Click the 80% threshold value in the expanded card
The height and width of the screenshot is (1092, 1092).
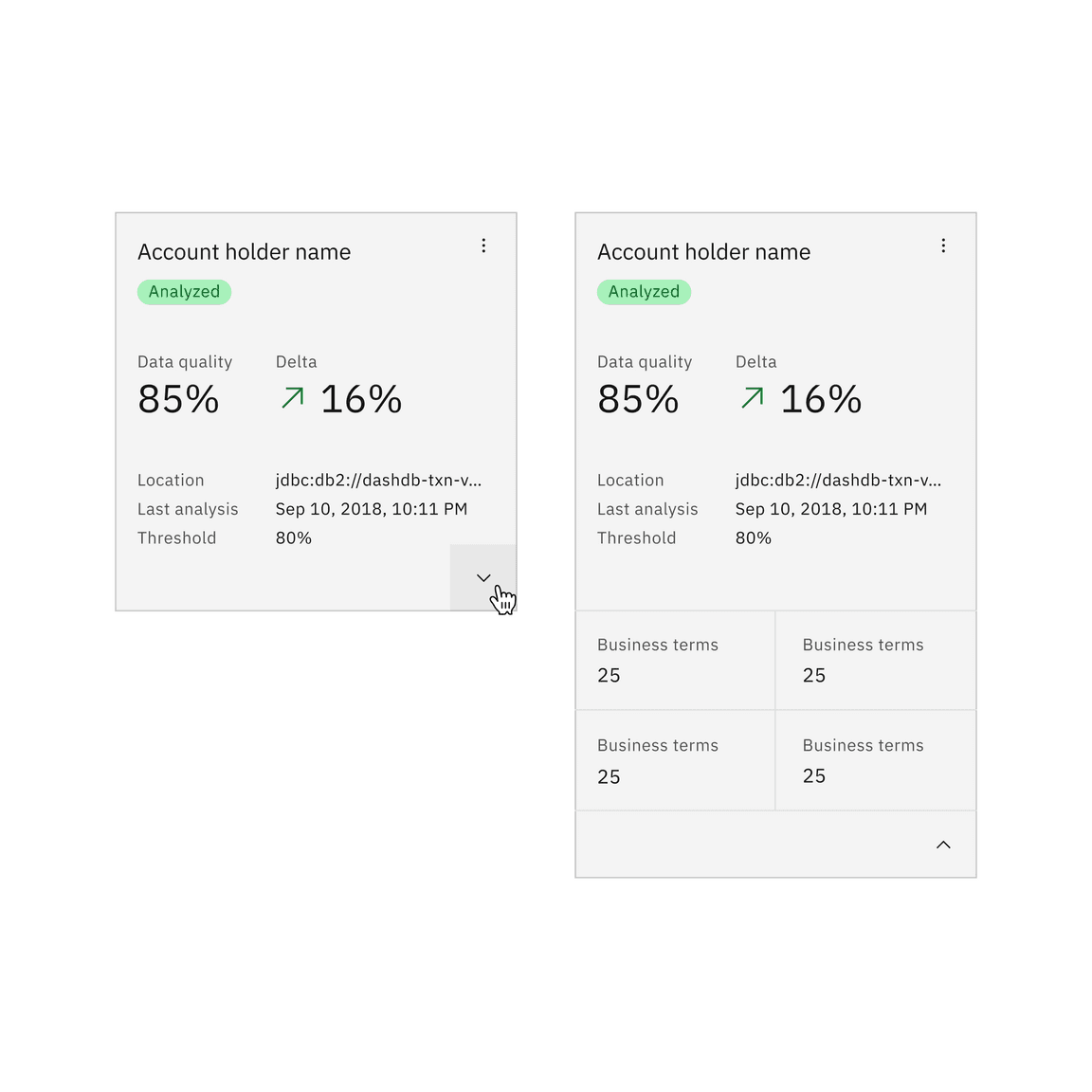pos(754,538)
